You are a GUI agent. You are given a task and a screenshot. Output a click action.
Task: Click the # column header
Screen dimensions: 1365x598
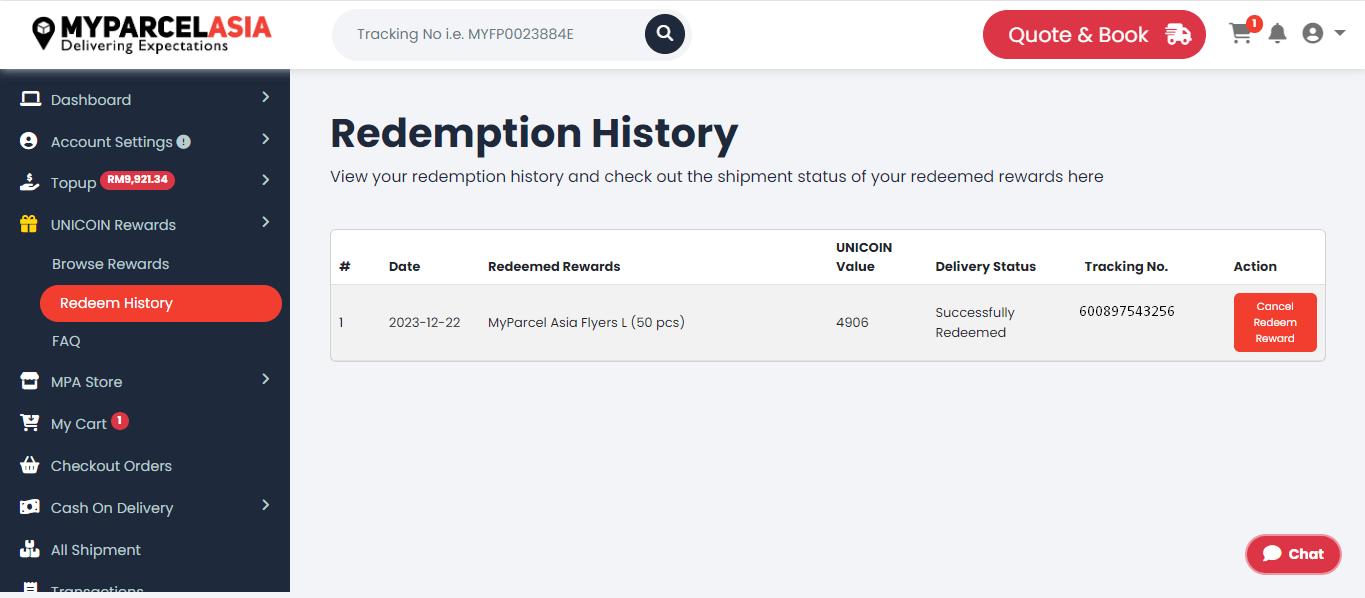pyautogui.click(x=345, y=266)
